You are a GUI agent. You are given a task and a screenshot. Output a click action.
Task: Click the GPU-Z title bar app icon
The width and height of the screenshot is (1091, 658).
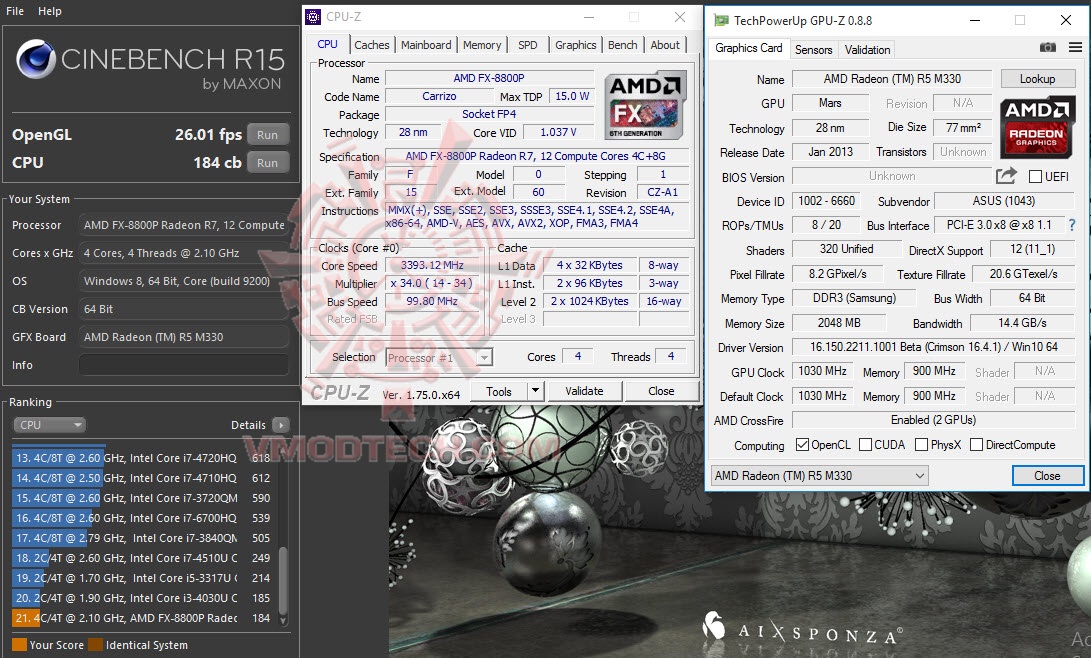(722, 21)
